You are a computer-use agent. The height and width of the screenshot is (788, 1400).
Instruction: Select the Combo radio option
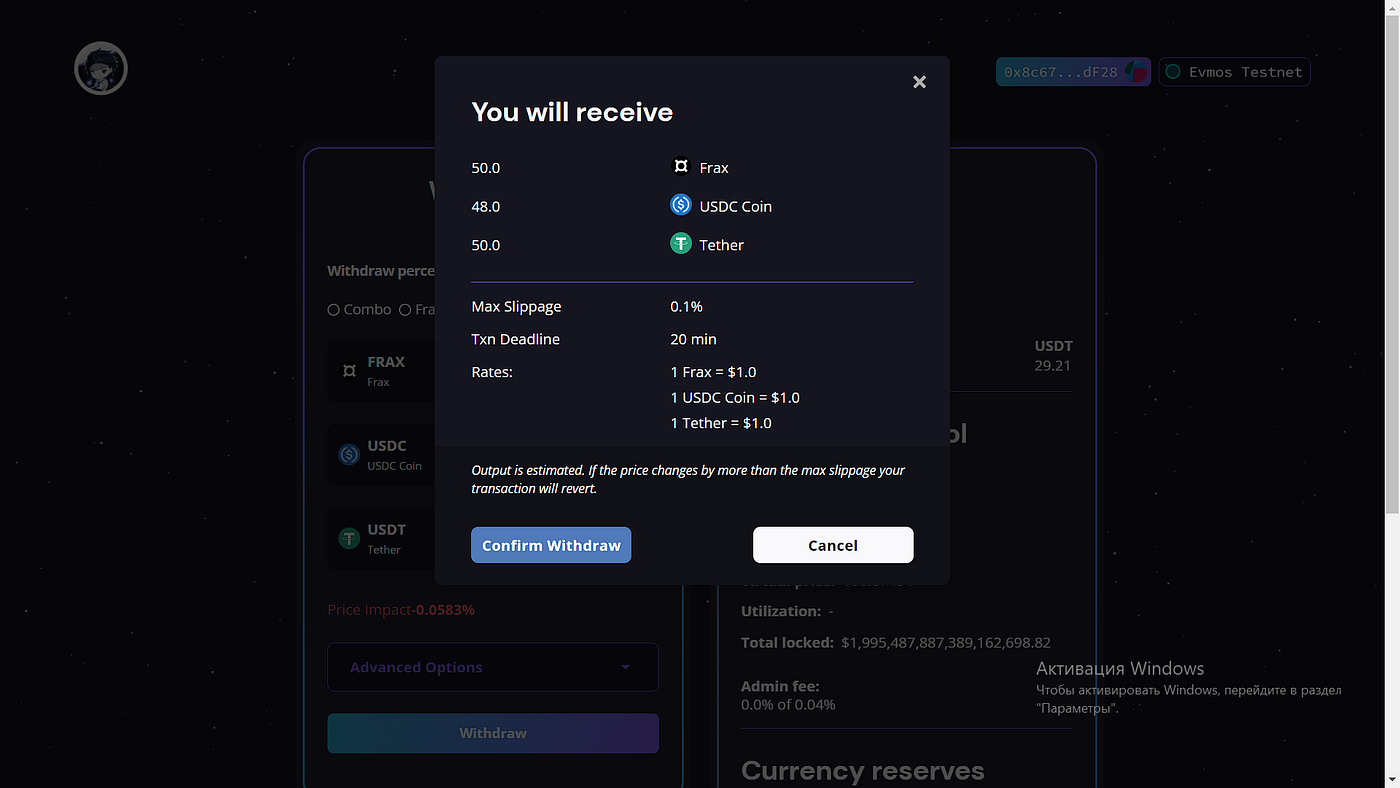(334, 310)
